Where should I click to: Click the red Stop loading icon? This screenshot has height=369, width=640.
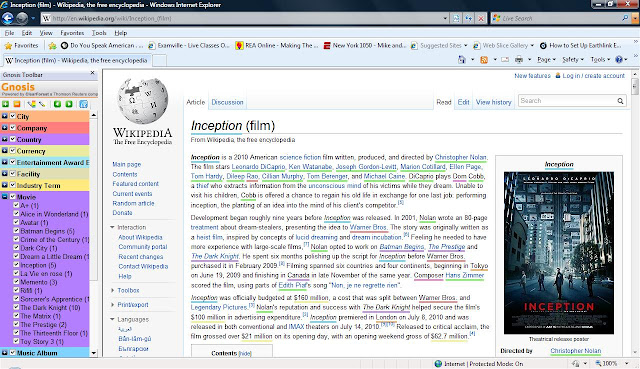pyautogui.click(x=481, y=18)
